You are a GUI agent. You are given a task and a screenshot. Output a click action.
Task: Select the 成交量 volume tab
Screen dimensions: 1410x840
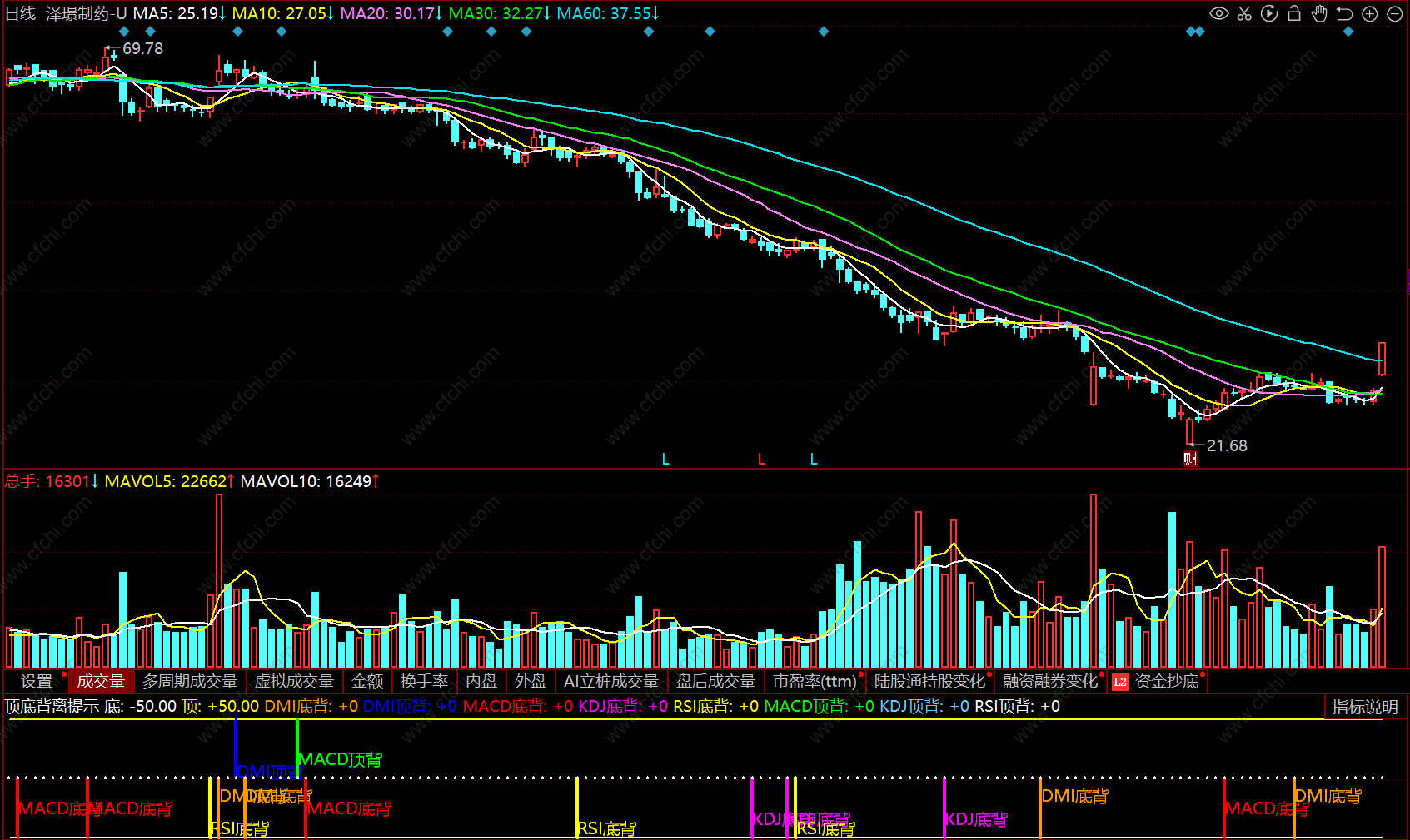pos(101,681)
